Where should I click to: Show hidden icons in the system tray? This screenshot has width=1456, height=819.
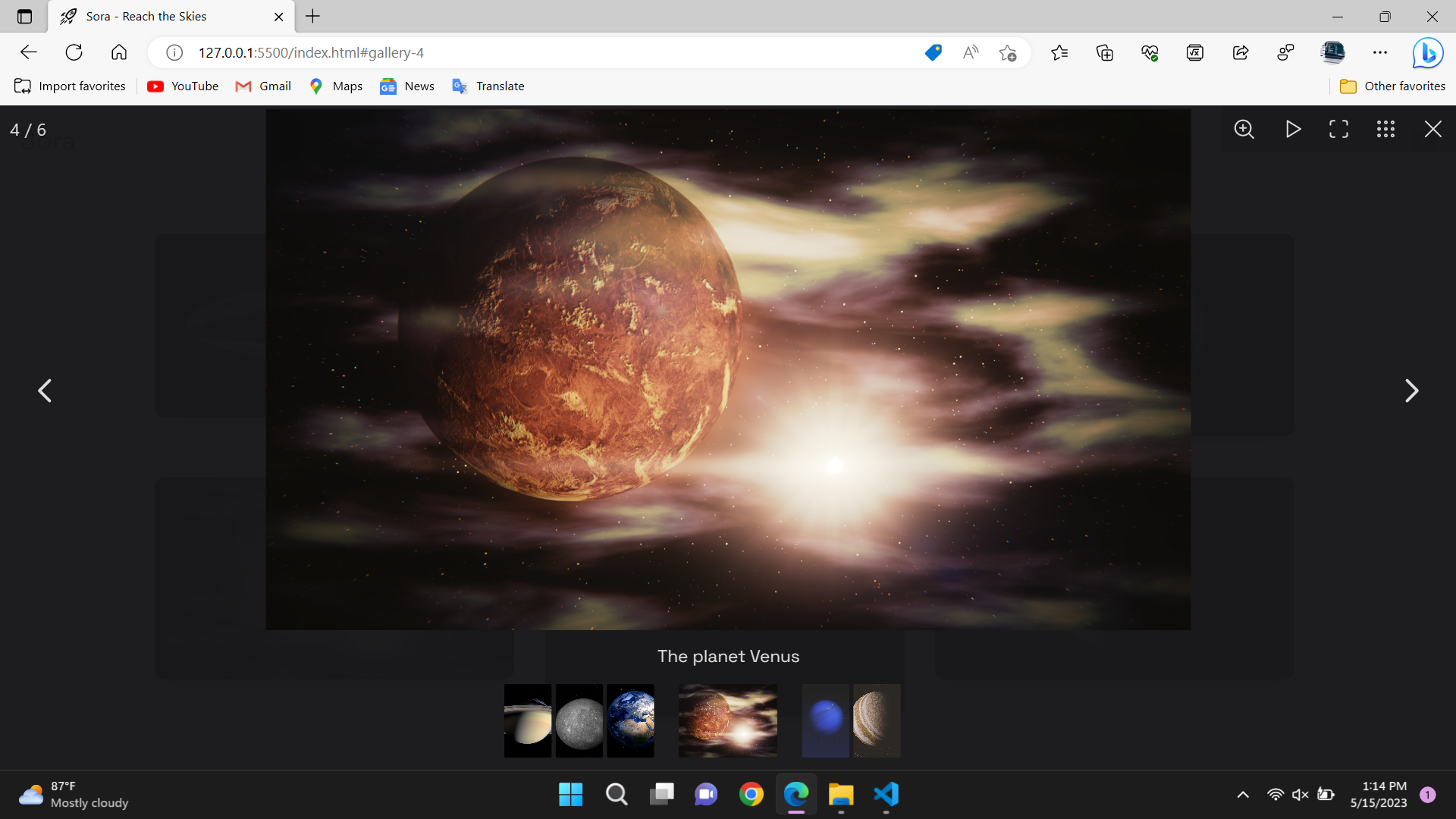[1242, 795]
